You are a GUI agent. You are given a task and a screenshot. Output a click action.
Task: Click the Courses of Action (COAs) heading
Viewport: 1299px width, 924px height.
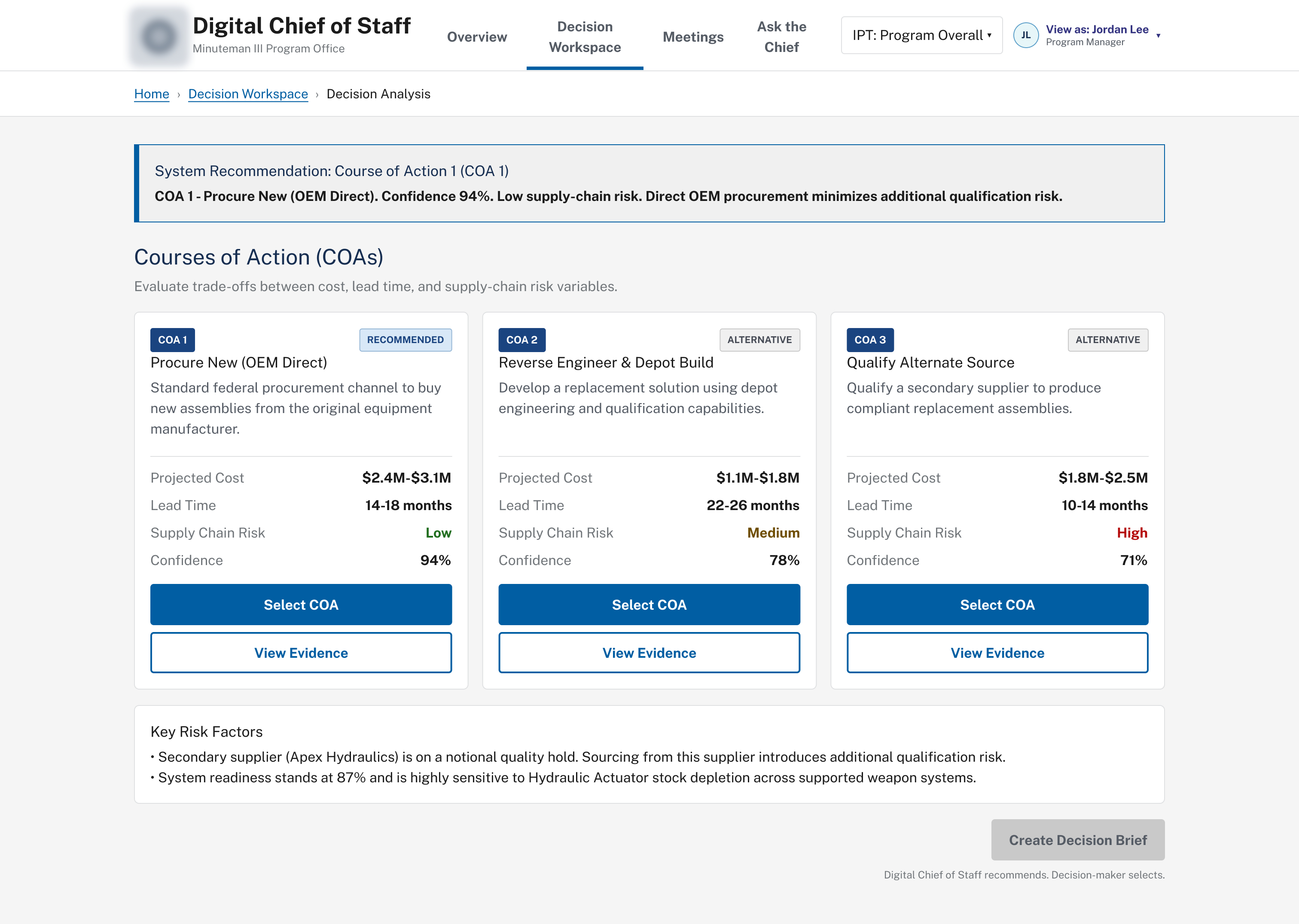[259, 257]
